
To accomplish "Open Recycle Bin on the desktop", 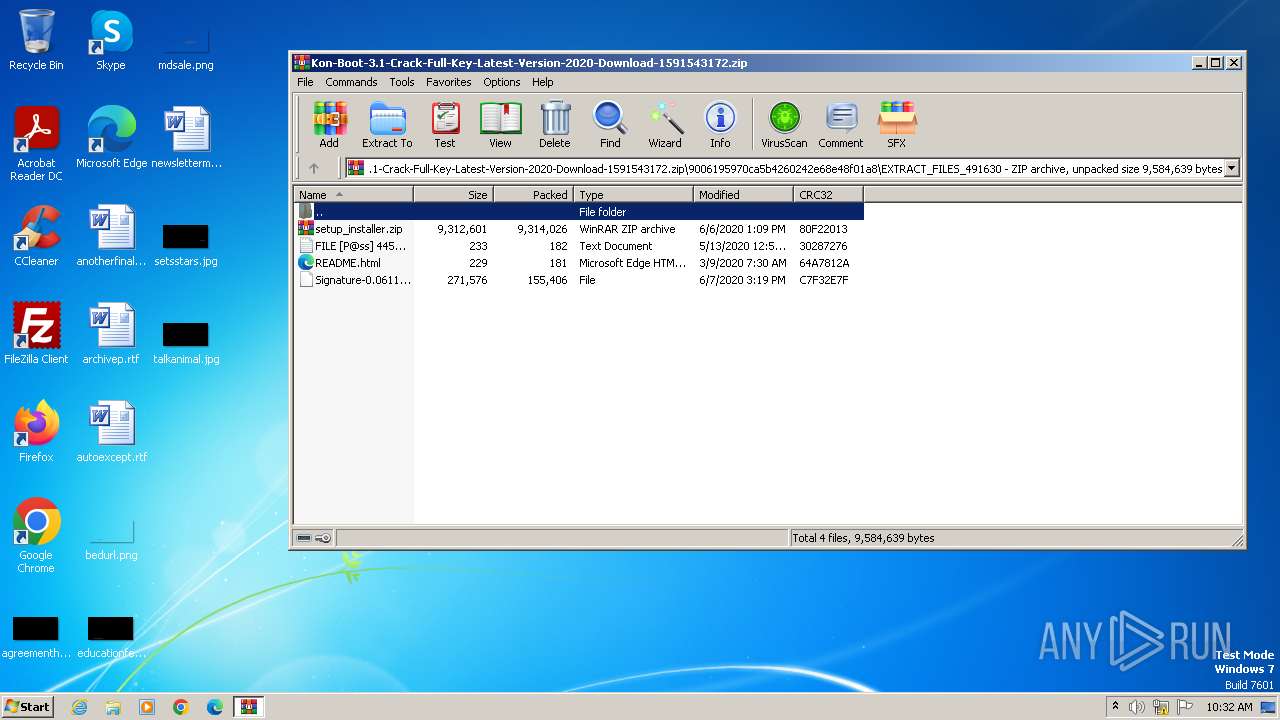I will (36, 40).
